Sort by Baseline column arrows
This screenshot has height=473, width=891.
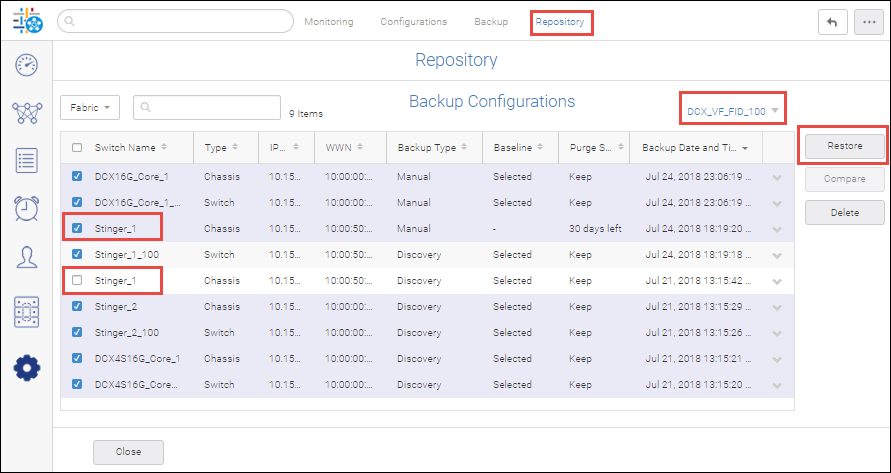click(540, 147)
